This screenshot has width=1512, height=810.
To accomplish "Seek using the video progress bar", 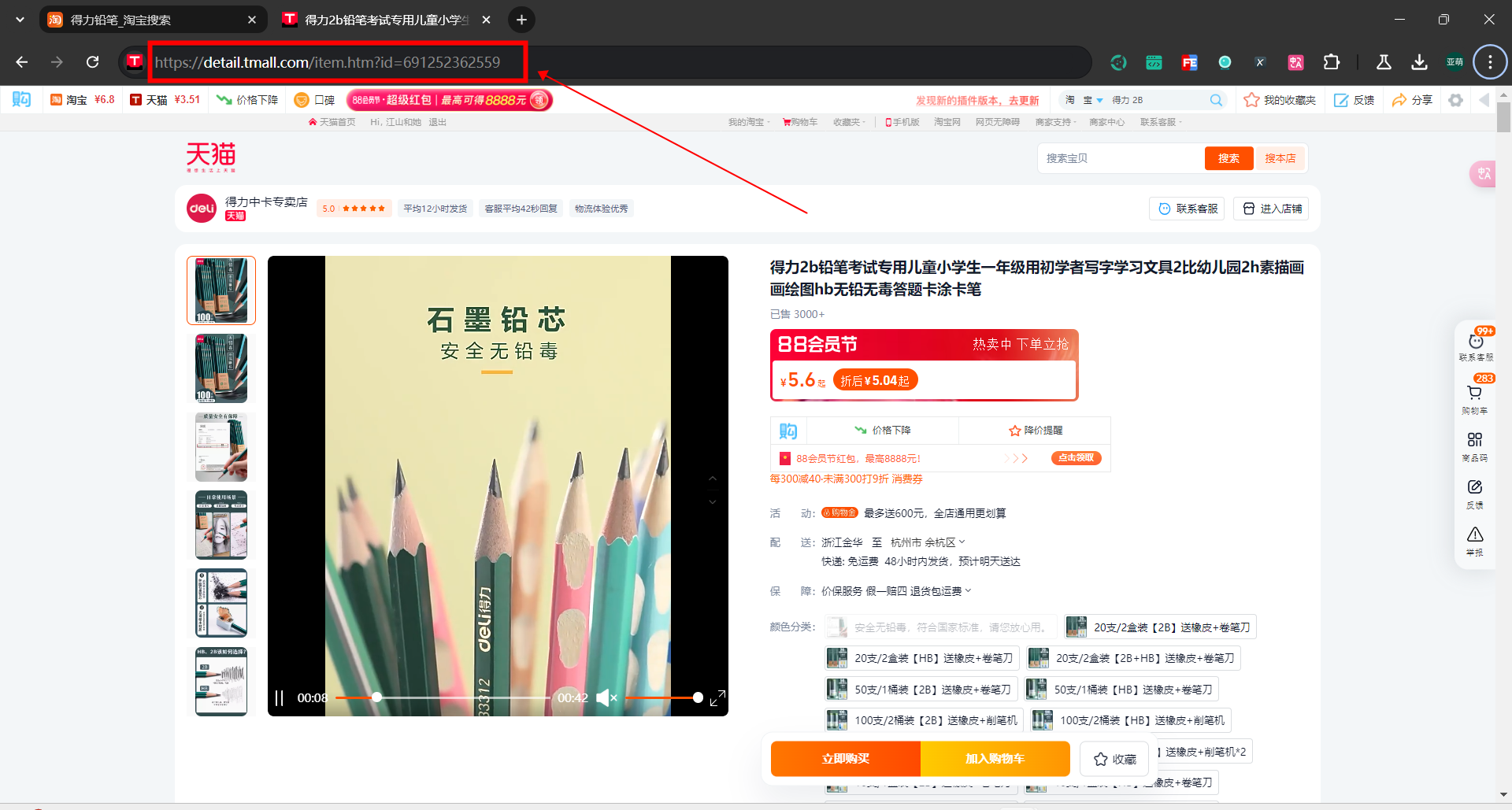I will (x=443, y=697).
